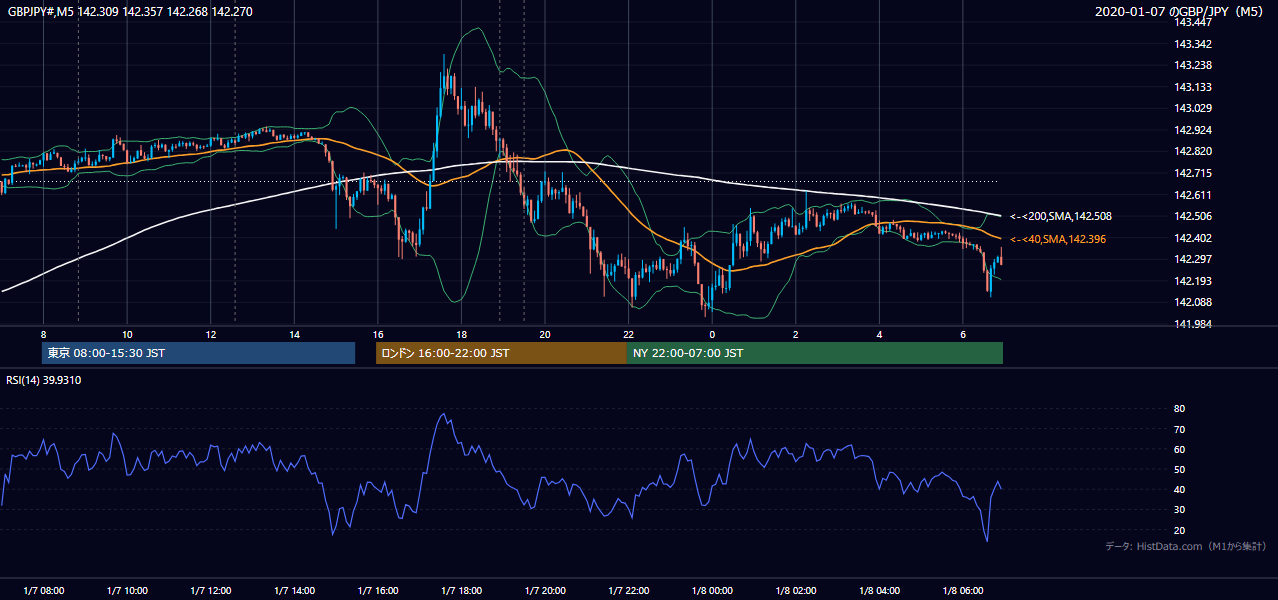The height and width of the screenshot is (600, 1278).
Task: Select the NY 22:00-07:00 JST session bar
Action: click(815, 353)
